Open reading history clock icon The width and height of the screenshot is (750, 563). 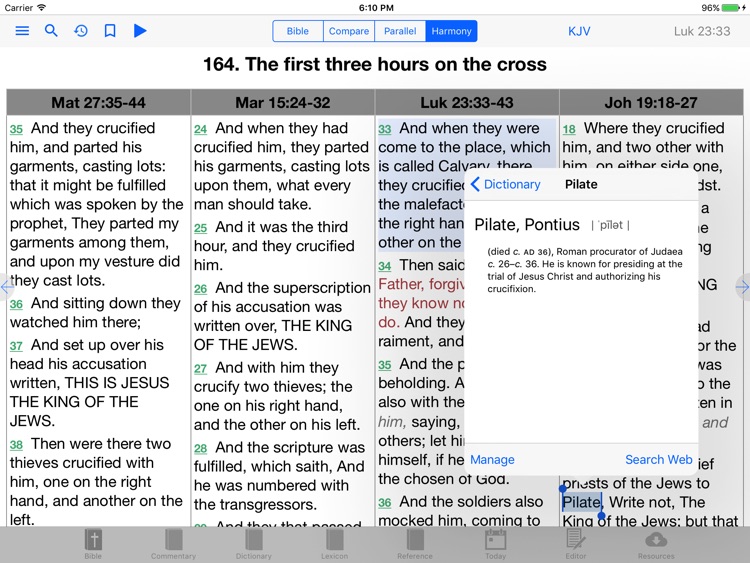[x=81, y=31]
